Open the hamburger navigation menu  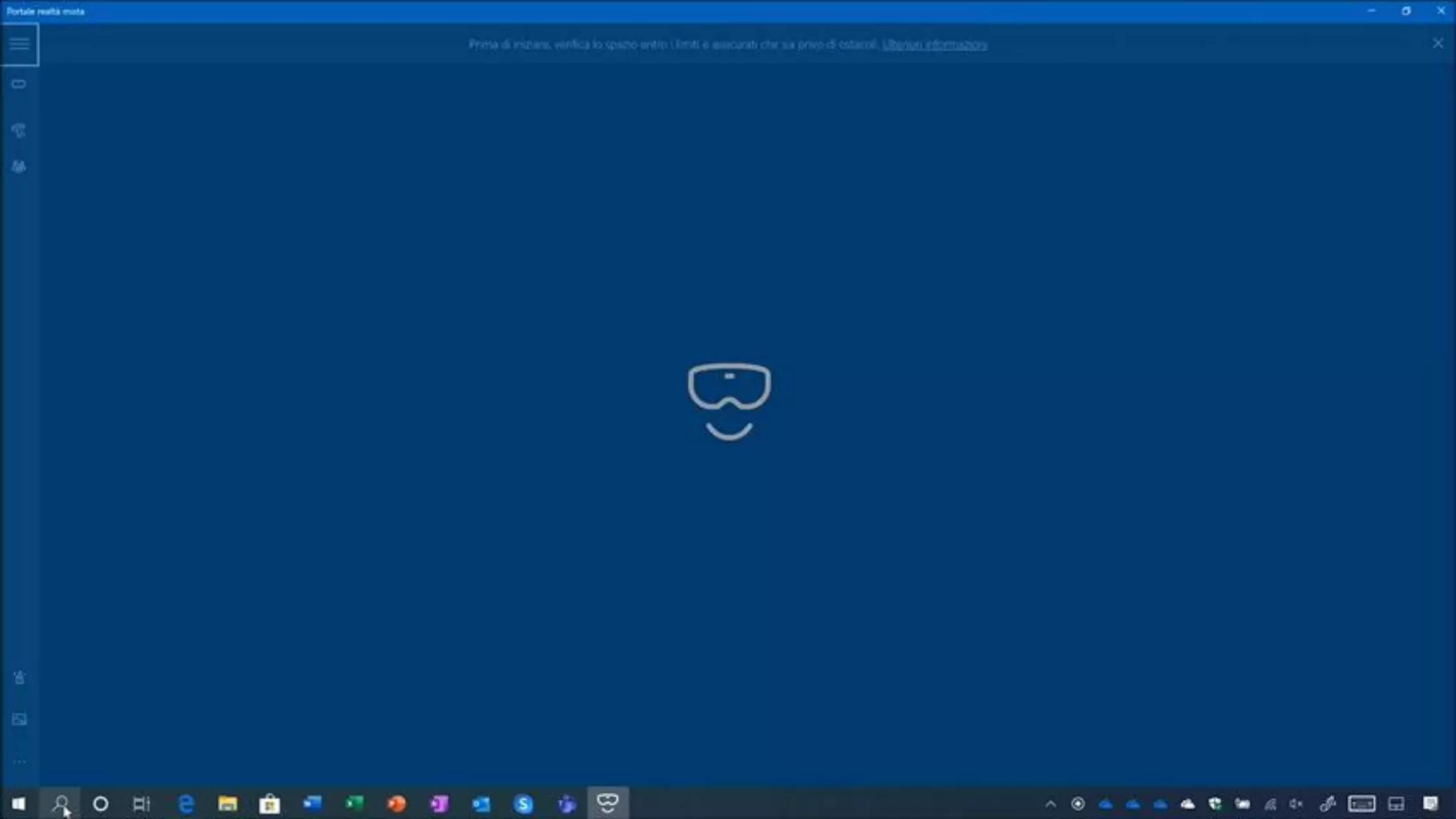tap(19, 44)
